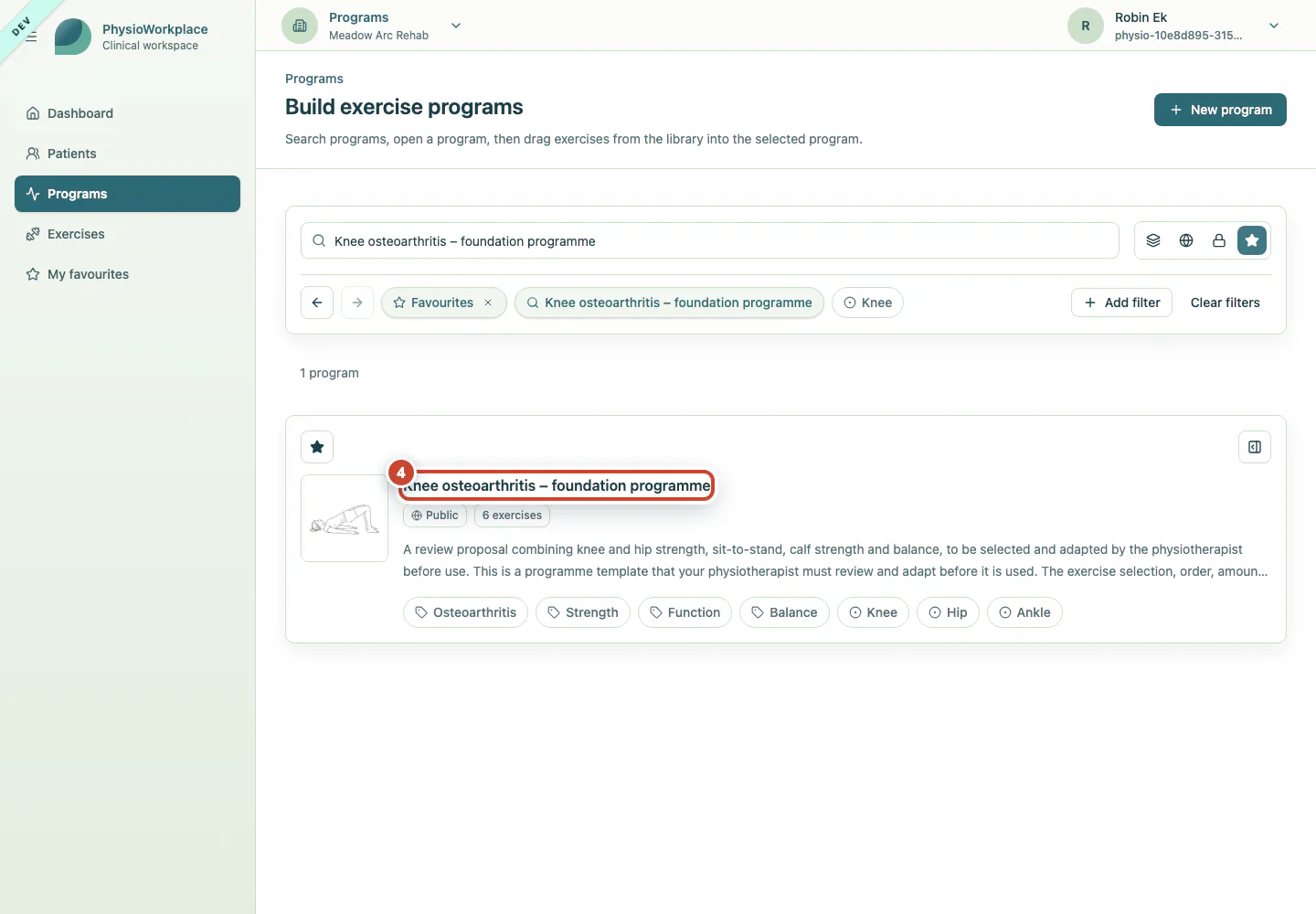This screenshot has height=914, width=1316.
Task: Unfavourite the program using the card star
Action: pos(317,447)
